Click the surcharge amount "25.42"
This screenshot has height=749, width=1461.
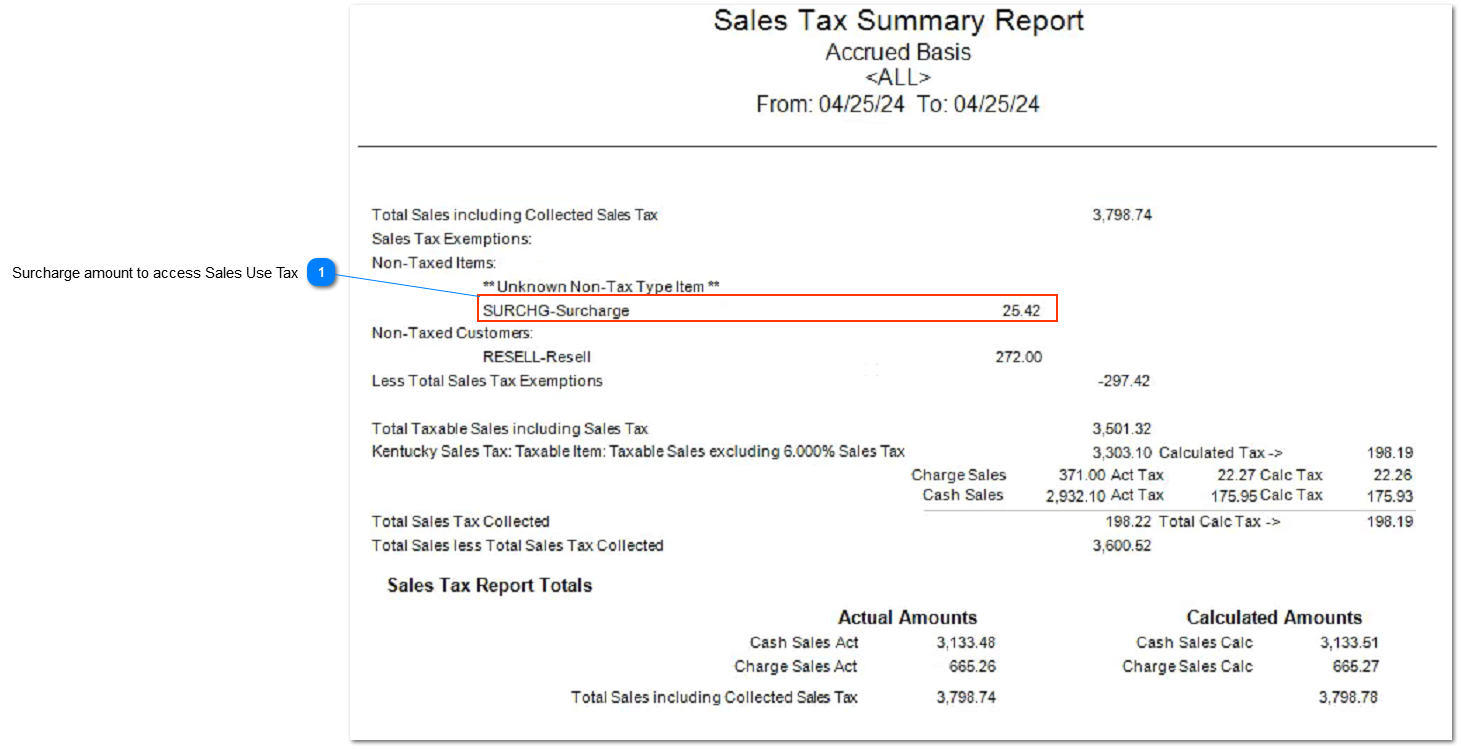click(1021, 311)
